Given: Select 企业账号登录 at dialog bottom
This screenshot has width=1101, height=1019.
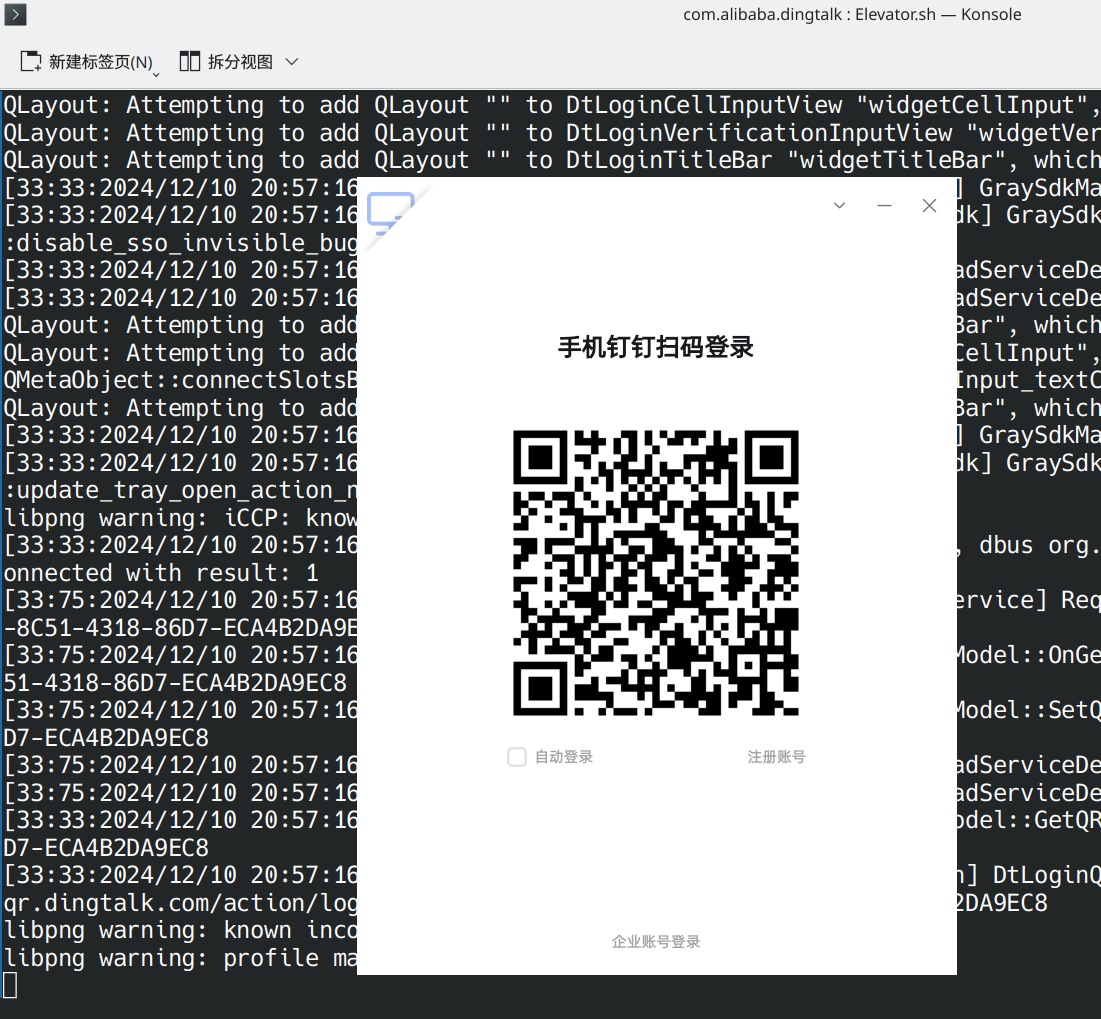Looking at the screenshot, I should click(x=656, y=942).
